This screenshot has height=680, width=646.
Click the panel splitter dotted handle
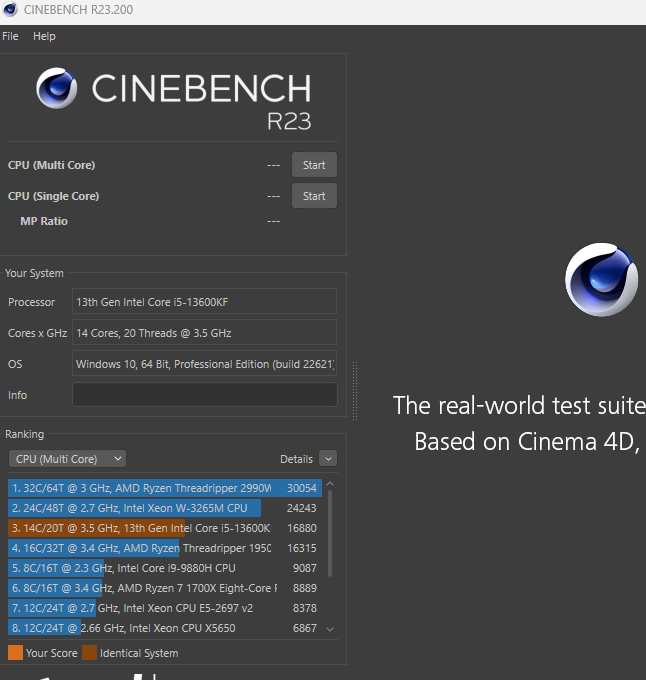pos(355,391)
